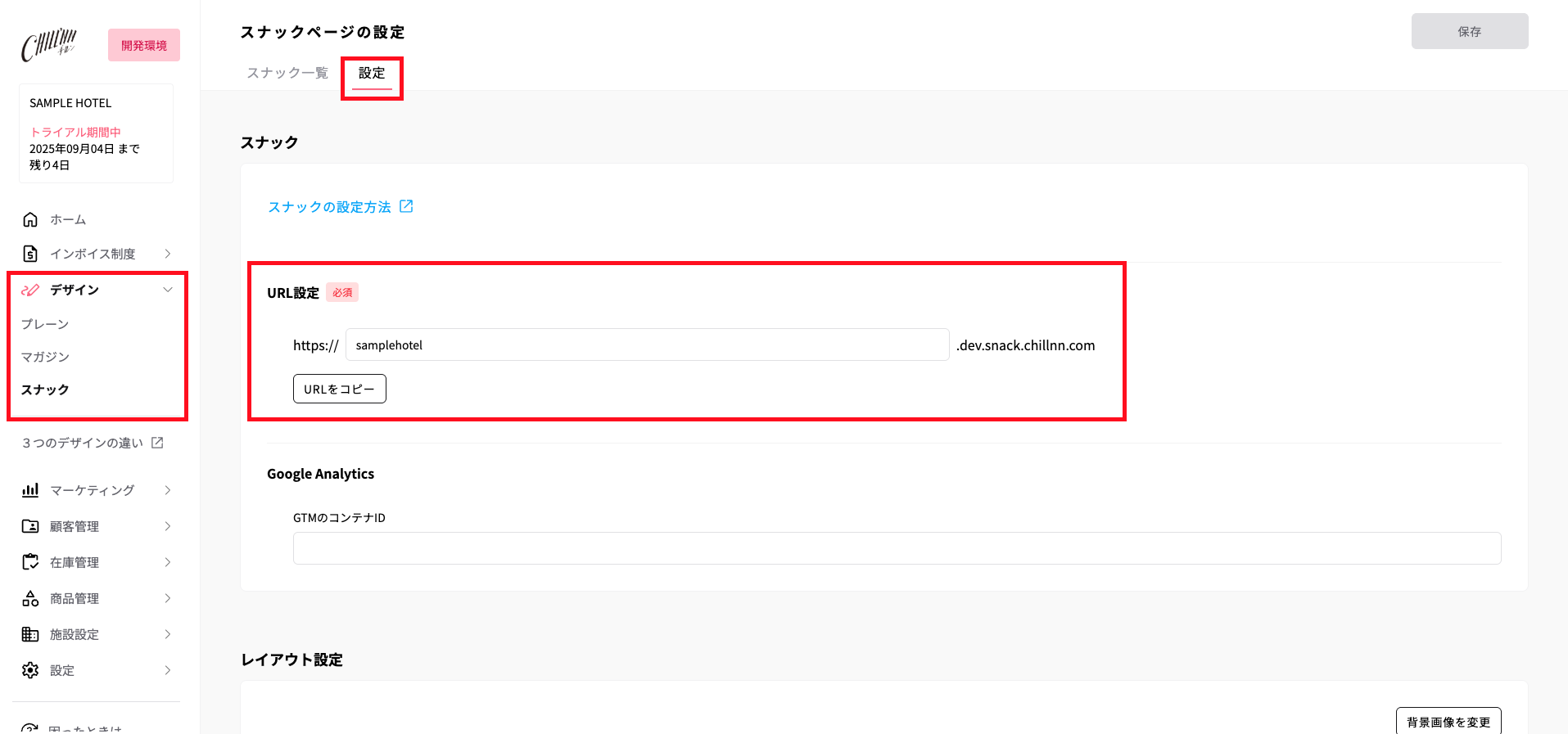
Task: Expand the インボイス制度 submenu arrow
Action: pyautogui.click(x=168, y=254)
